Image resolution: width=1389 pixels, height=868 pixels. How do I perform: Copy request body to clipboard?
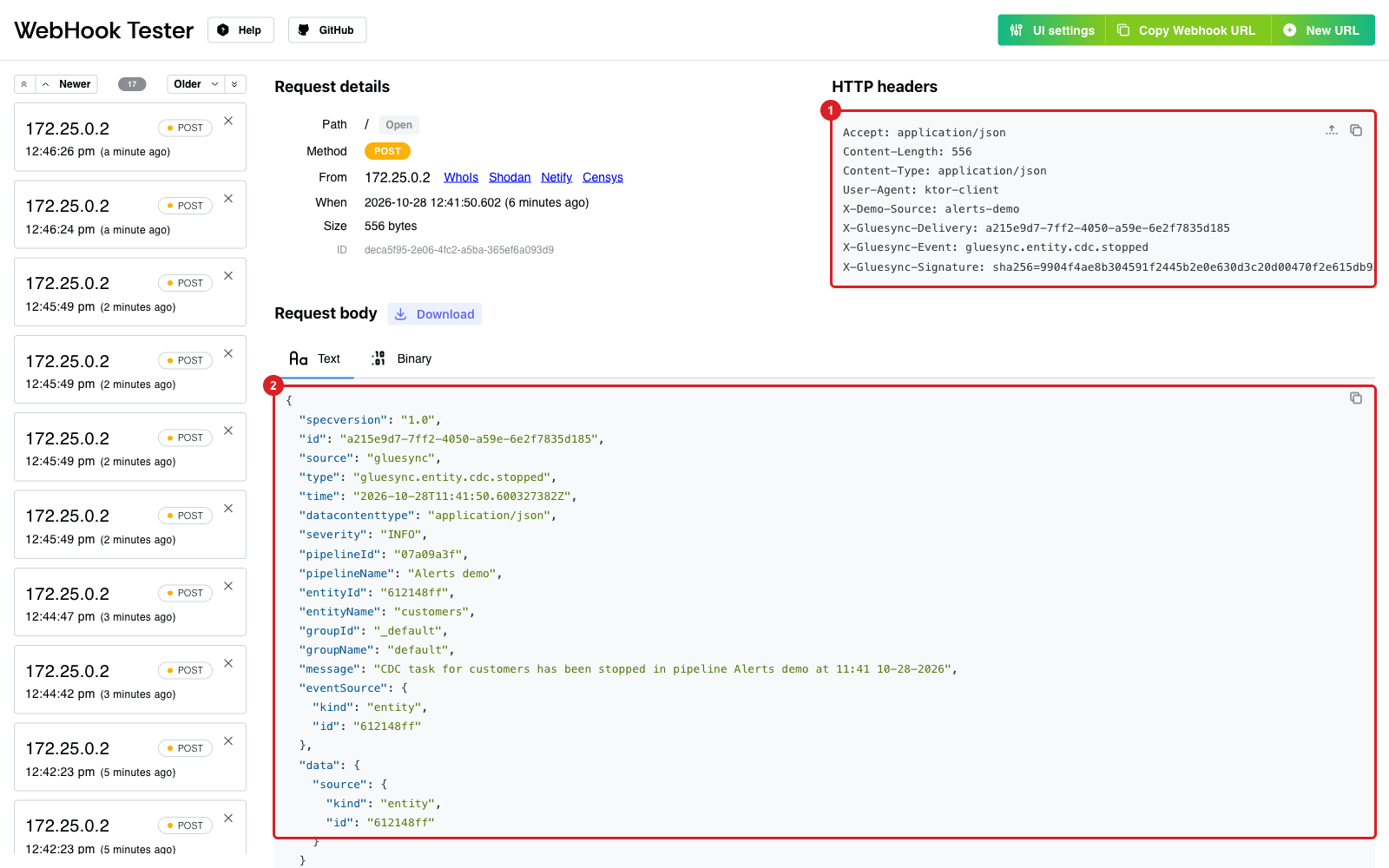[x=1356, y=398]
